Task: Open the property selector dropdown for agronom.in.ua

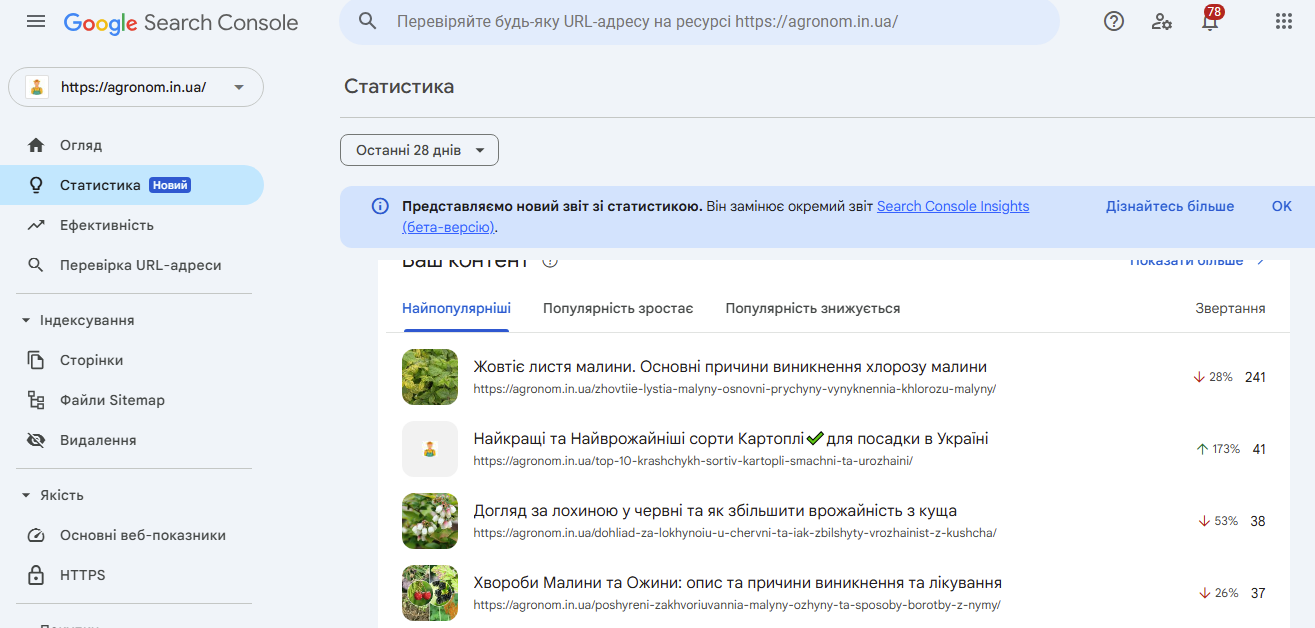Action: click(x=136, y=87)
